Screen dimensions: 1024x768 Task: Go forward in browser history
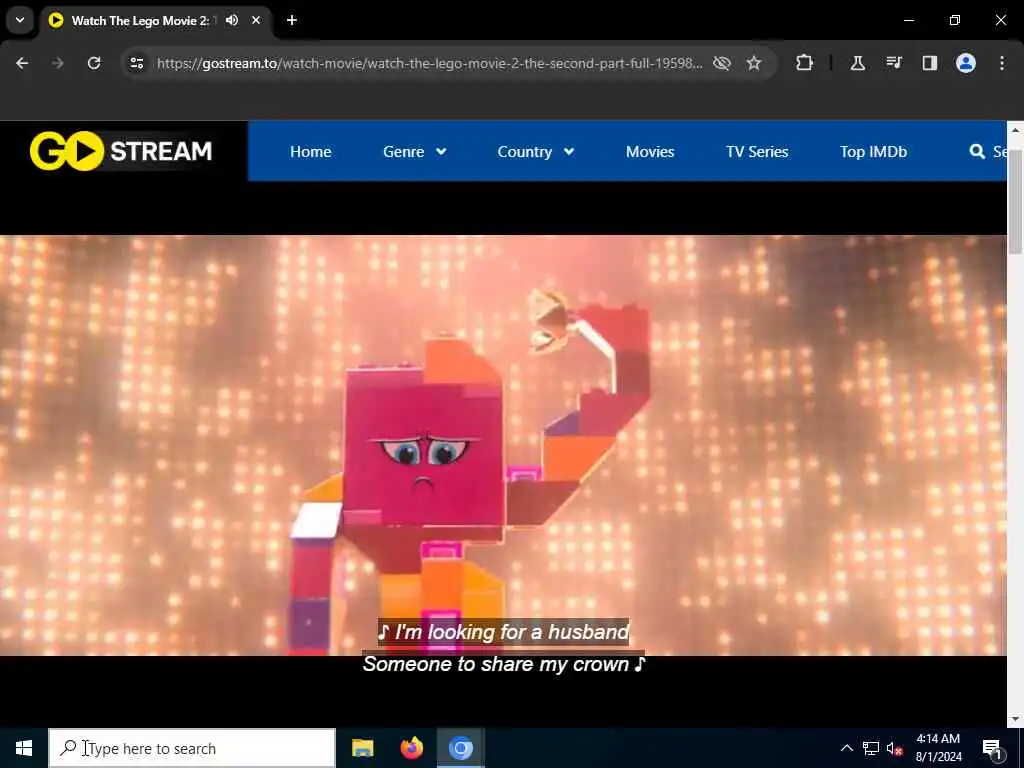pyautogui.click(x=58, y=63)
